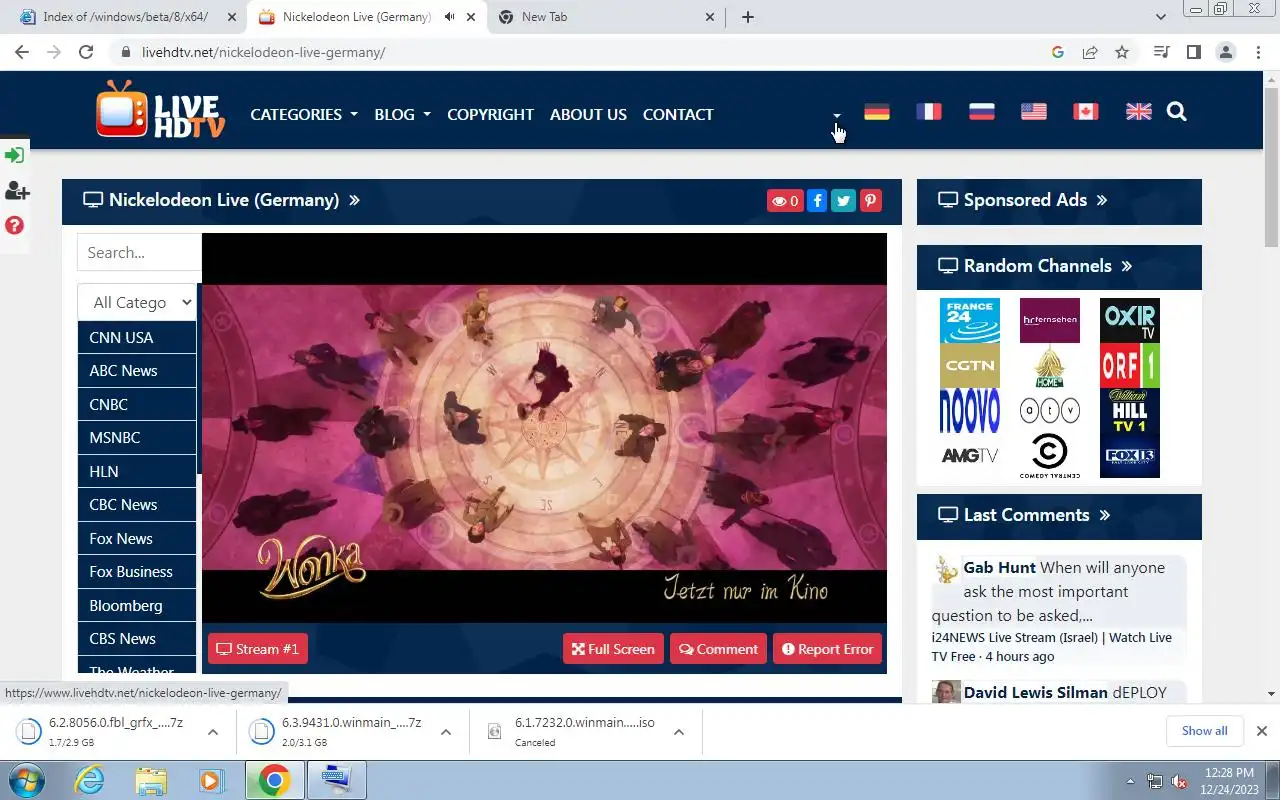
Task: Toggle the browser side panel icon
Action: pos(1193,52)
